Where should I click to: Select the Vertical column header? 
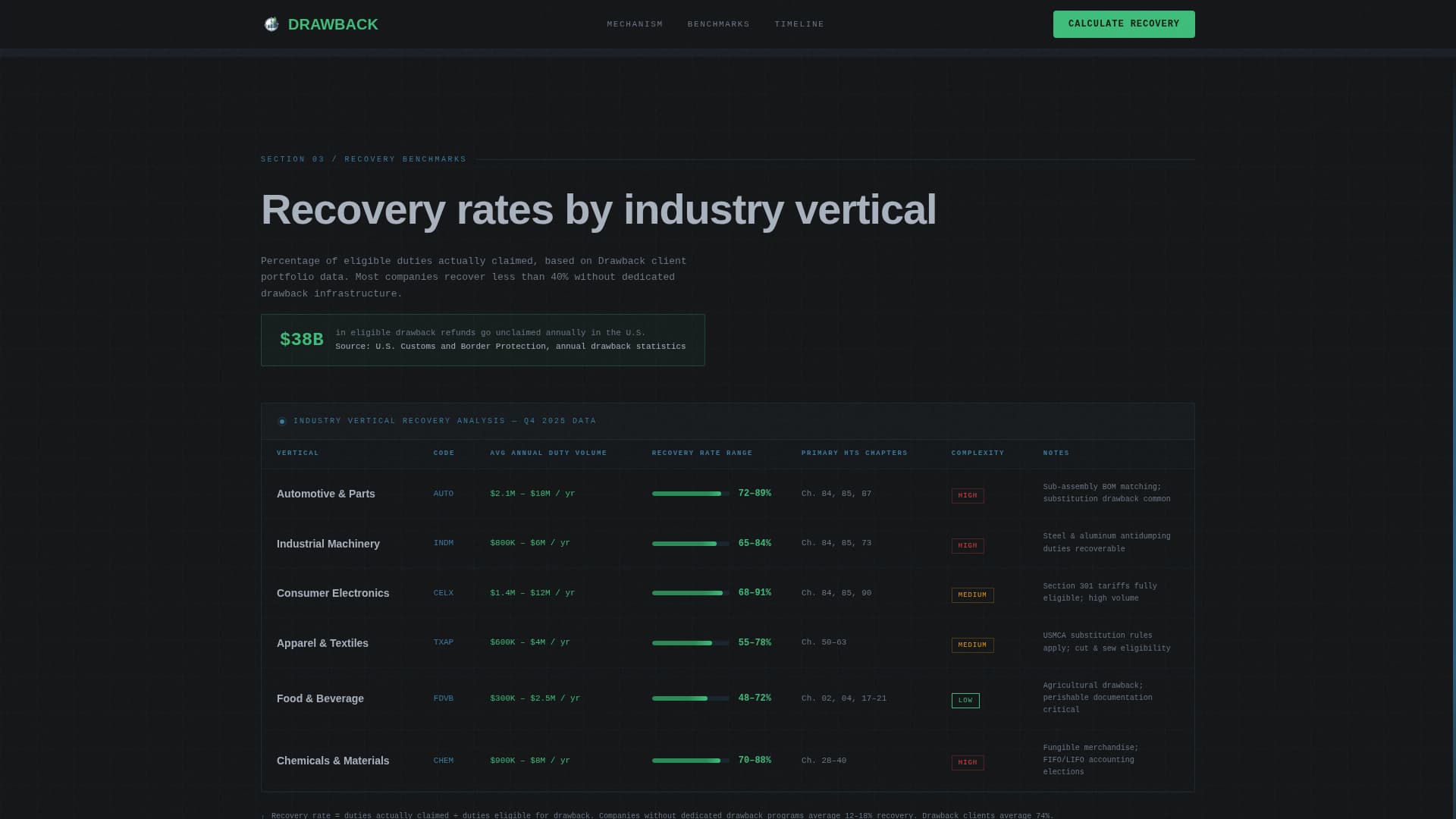click(x=298, y=453)
